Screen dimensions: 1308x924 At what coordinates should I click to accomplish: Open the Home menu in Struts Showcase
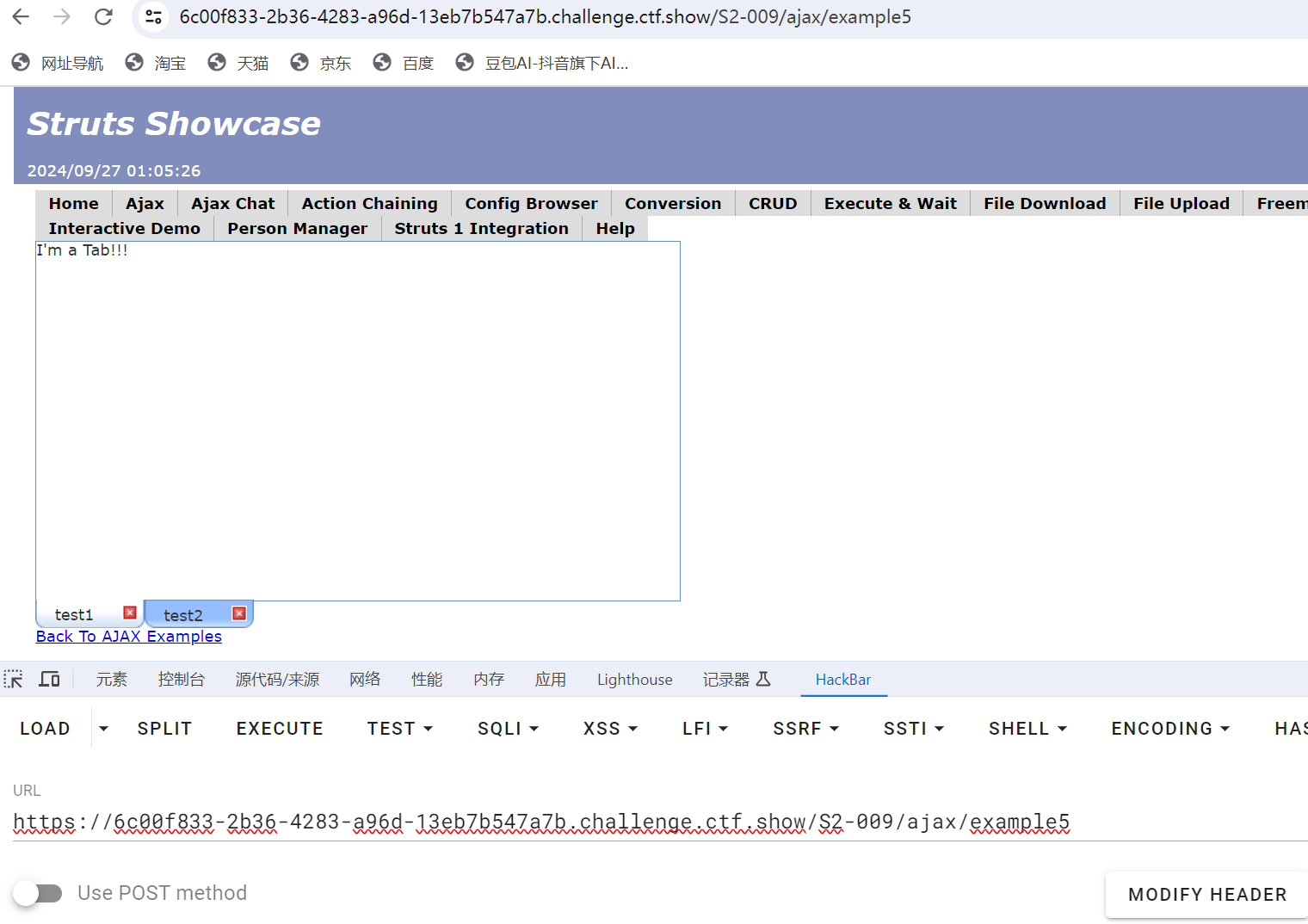pos(74,204)
